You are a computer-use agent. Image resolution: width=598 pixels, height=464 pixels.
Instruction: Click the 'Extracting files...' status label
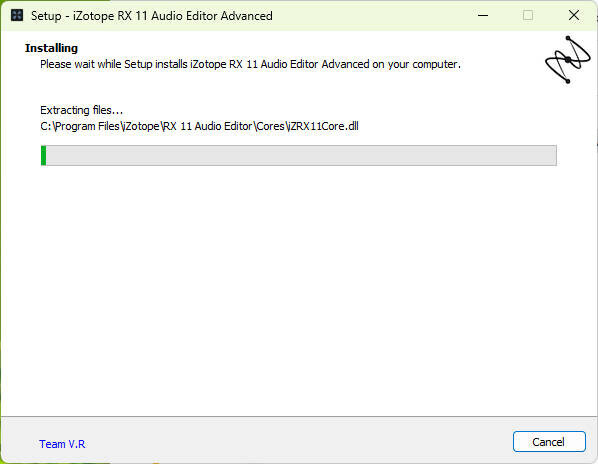point(81,110)
